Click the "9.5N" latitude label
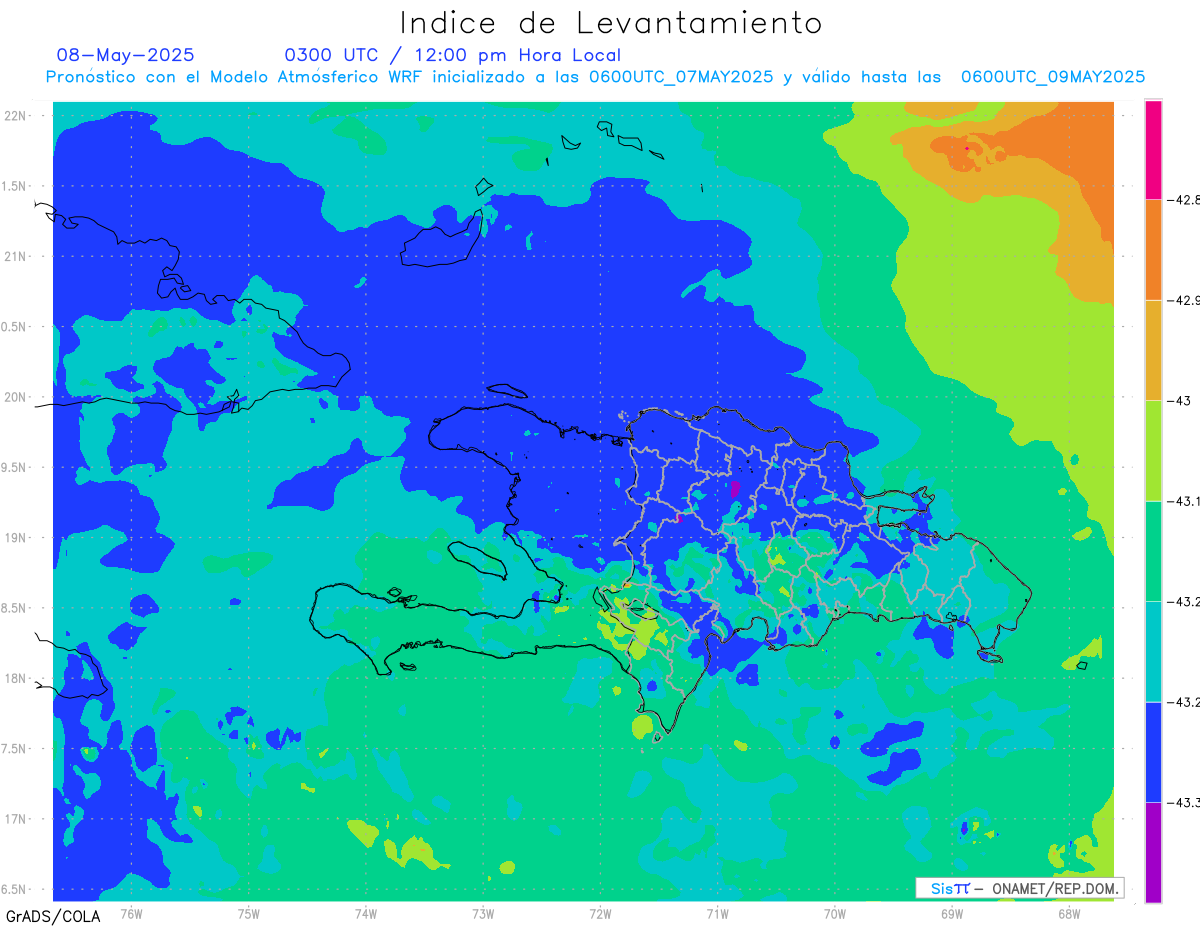Screen dimensions: 1200x927 (x=15, y=467)
